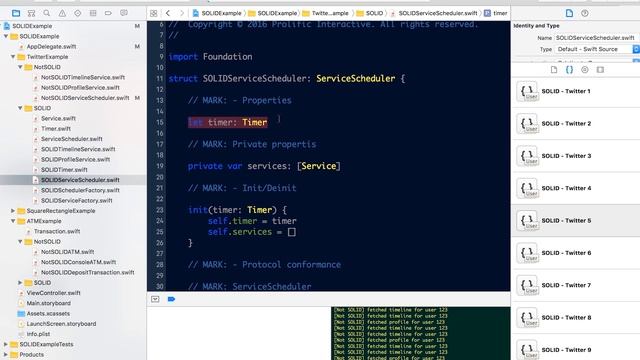Click timer symbol in breadcrumb bar

coord(496,13)
